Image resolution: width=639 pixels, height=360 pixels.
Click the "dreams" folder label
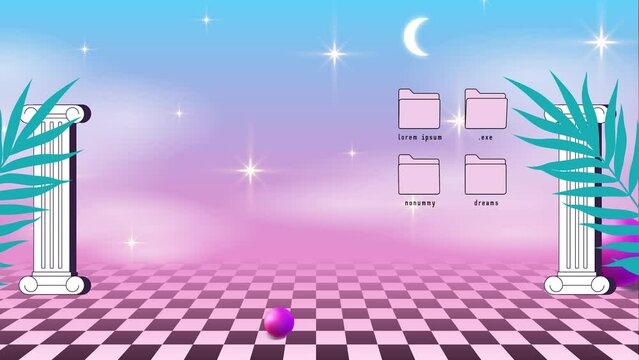486,203
